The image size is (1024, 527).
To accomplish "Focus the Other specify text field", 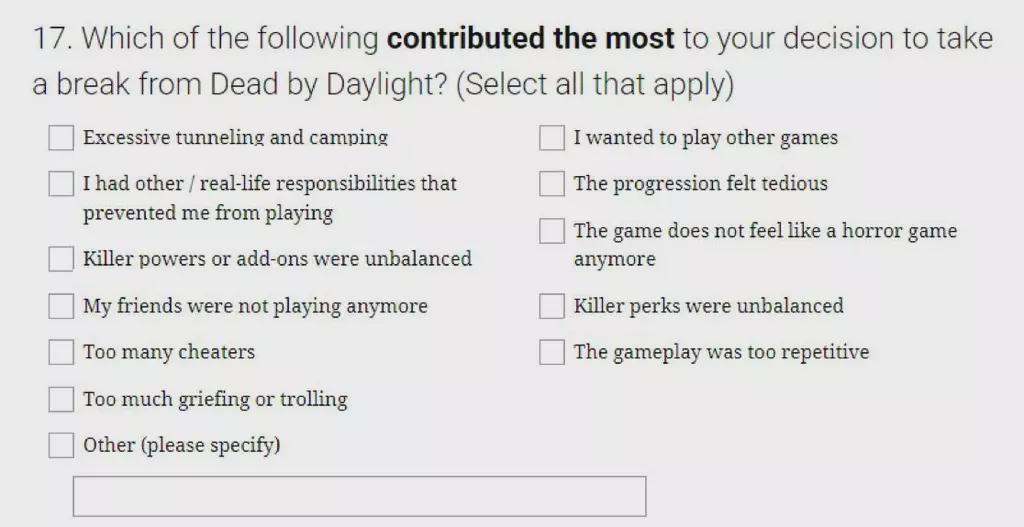I will (359, 496).
